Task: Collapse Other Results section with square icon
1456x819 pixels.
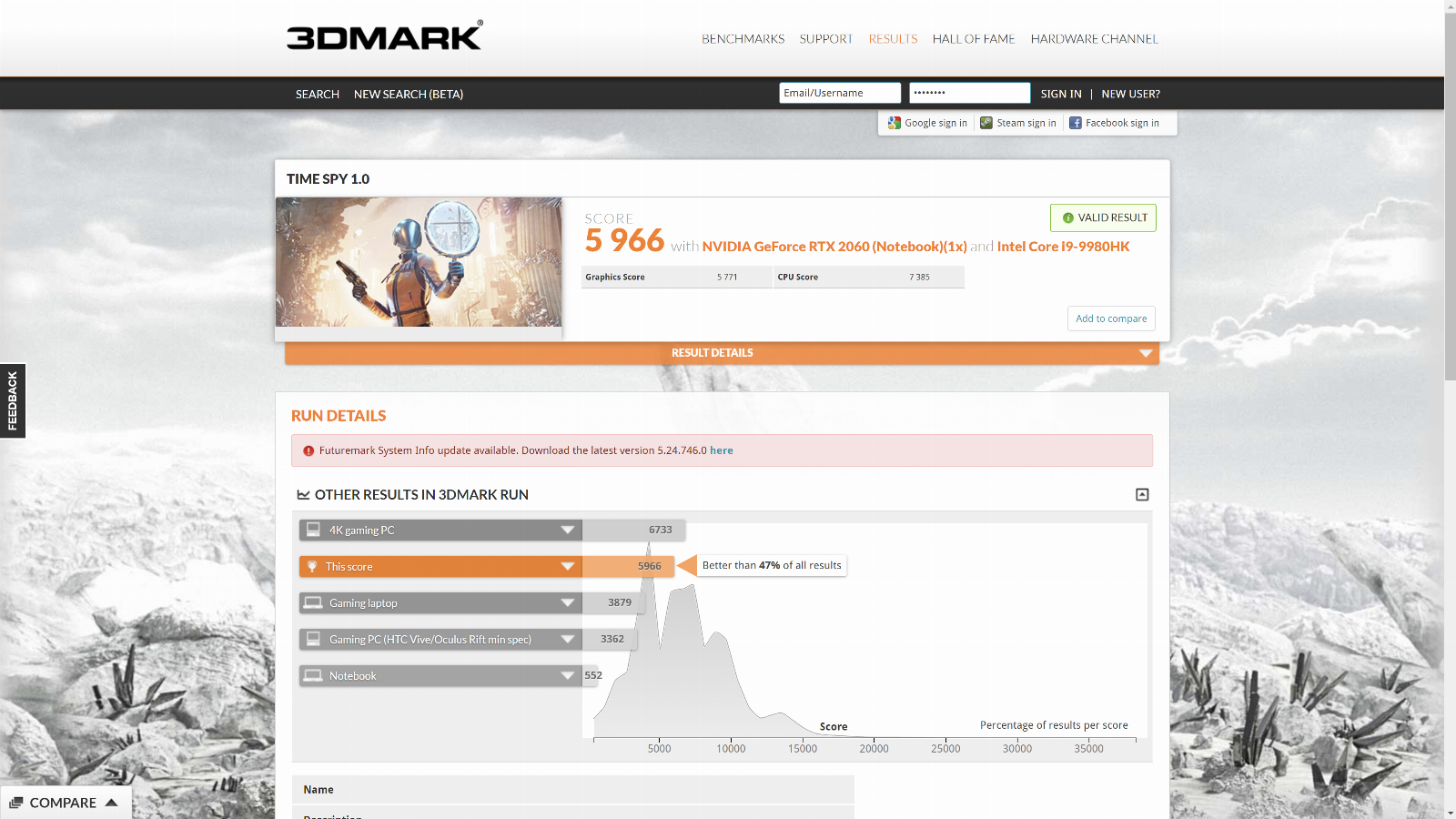Action: [x=1142, y=494]
